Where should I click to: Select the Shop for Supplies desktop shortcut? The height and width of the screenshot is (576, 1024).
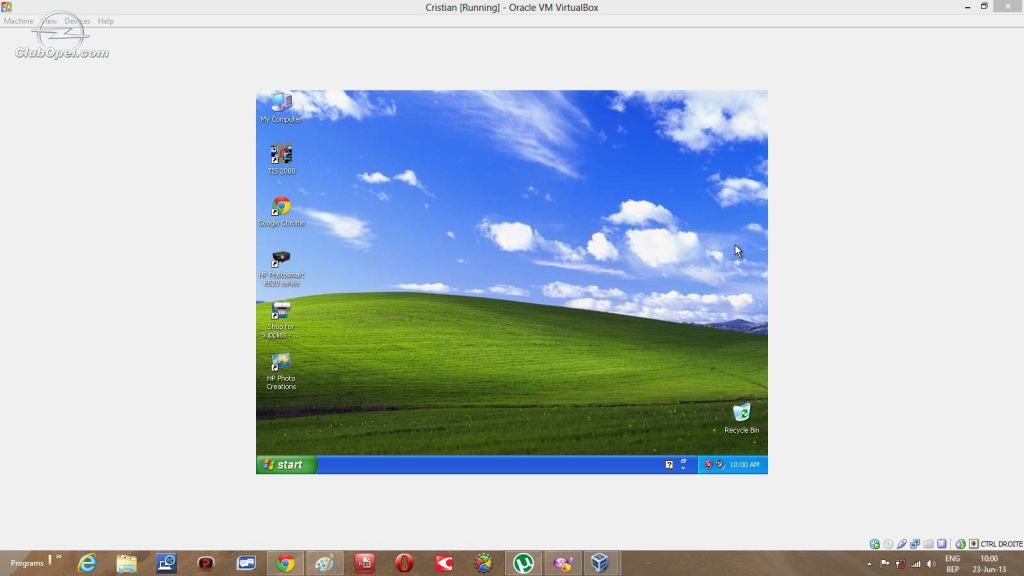pos(281,320)
